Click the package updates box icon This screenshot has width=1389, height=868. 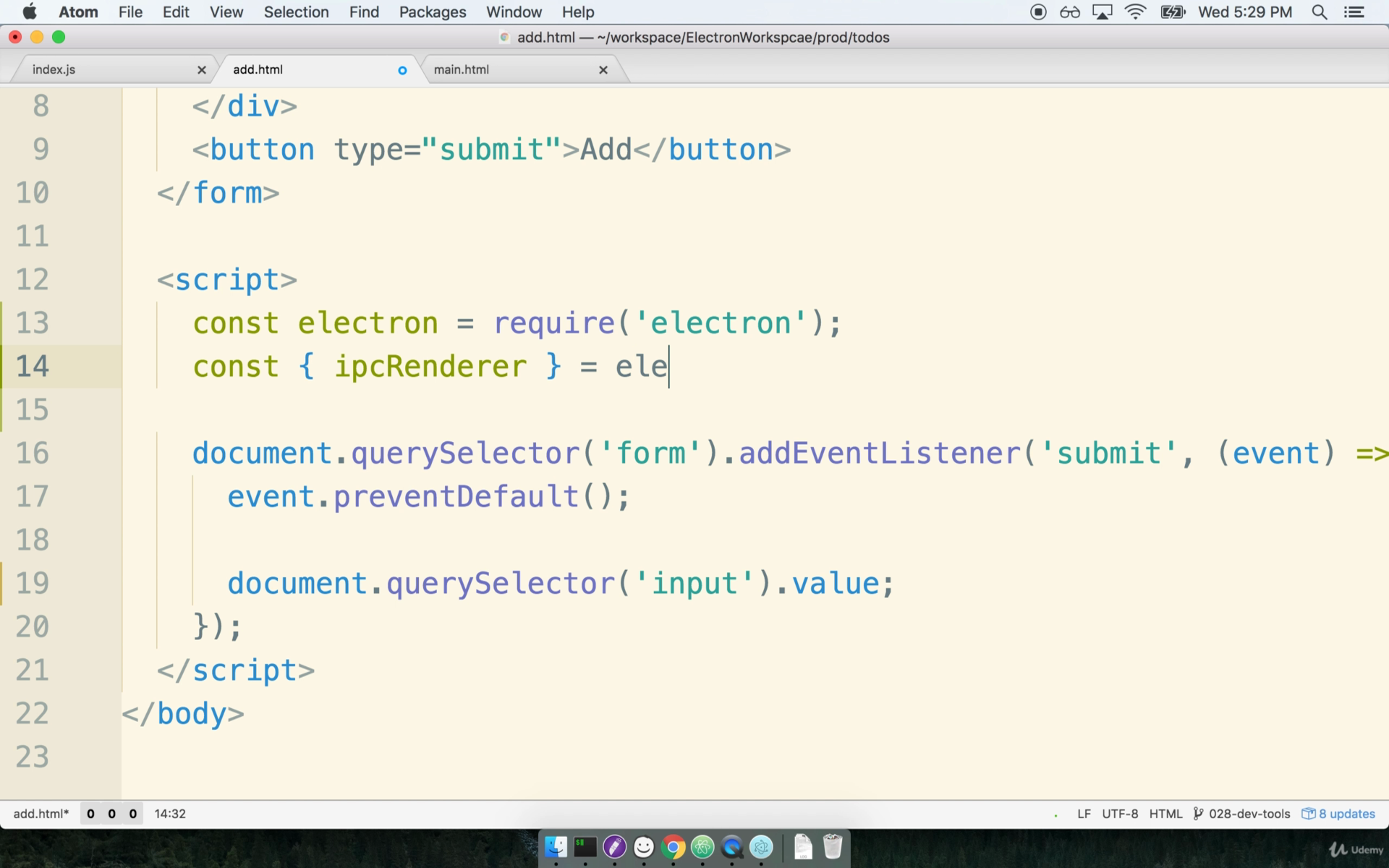click(x=1308, y=814)
